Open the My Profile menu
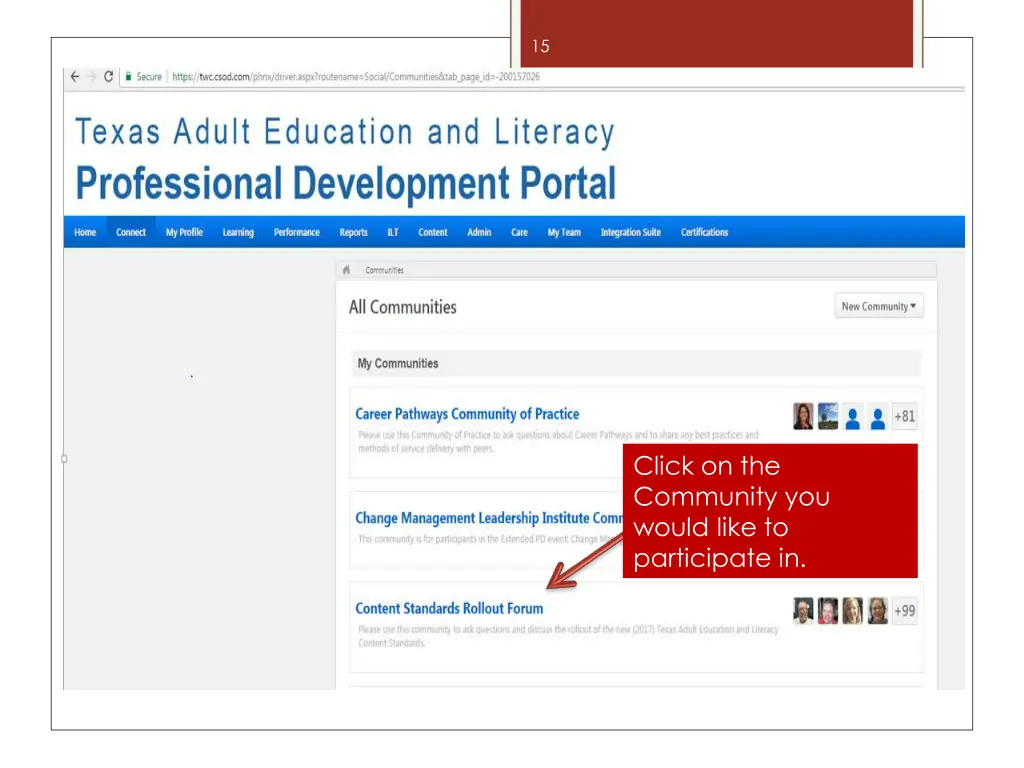The width and height of the screenshot is (1024, 768). pos(184,232)
